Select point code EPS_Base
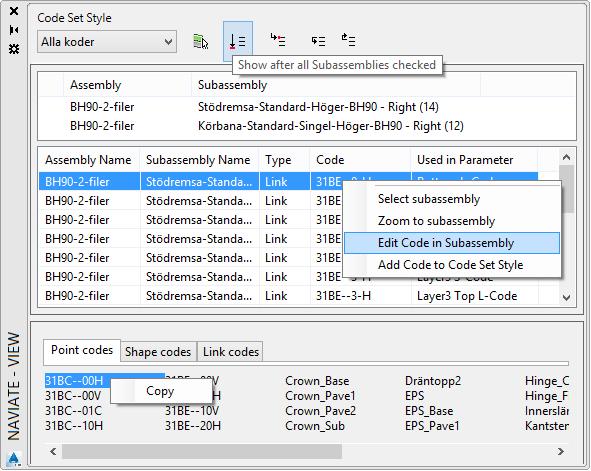Screen dimensions: 591x471 [429, 411]
